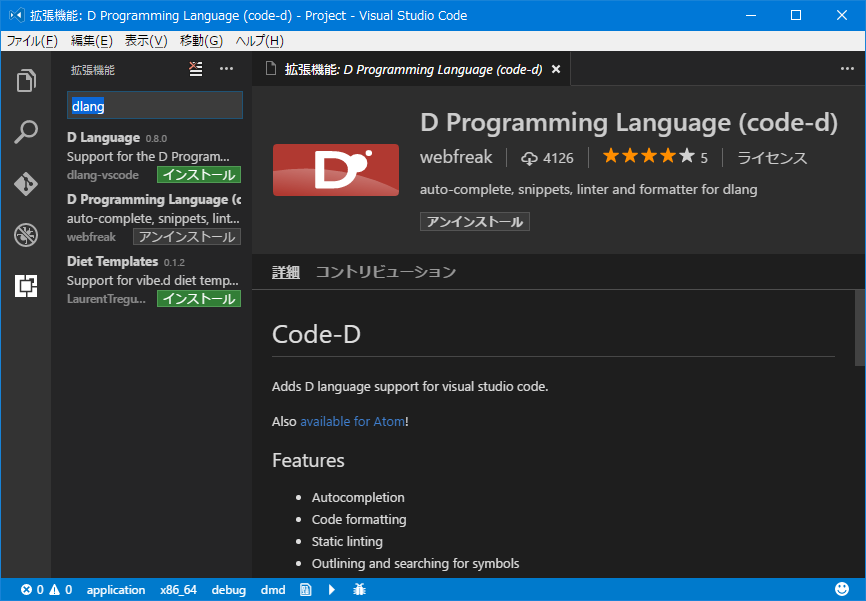
Task: Open the 表示(V) menu
Action: 146,41
